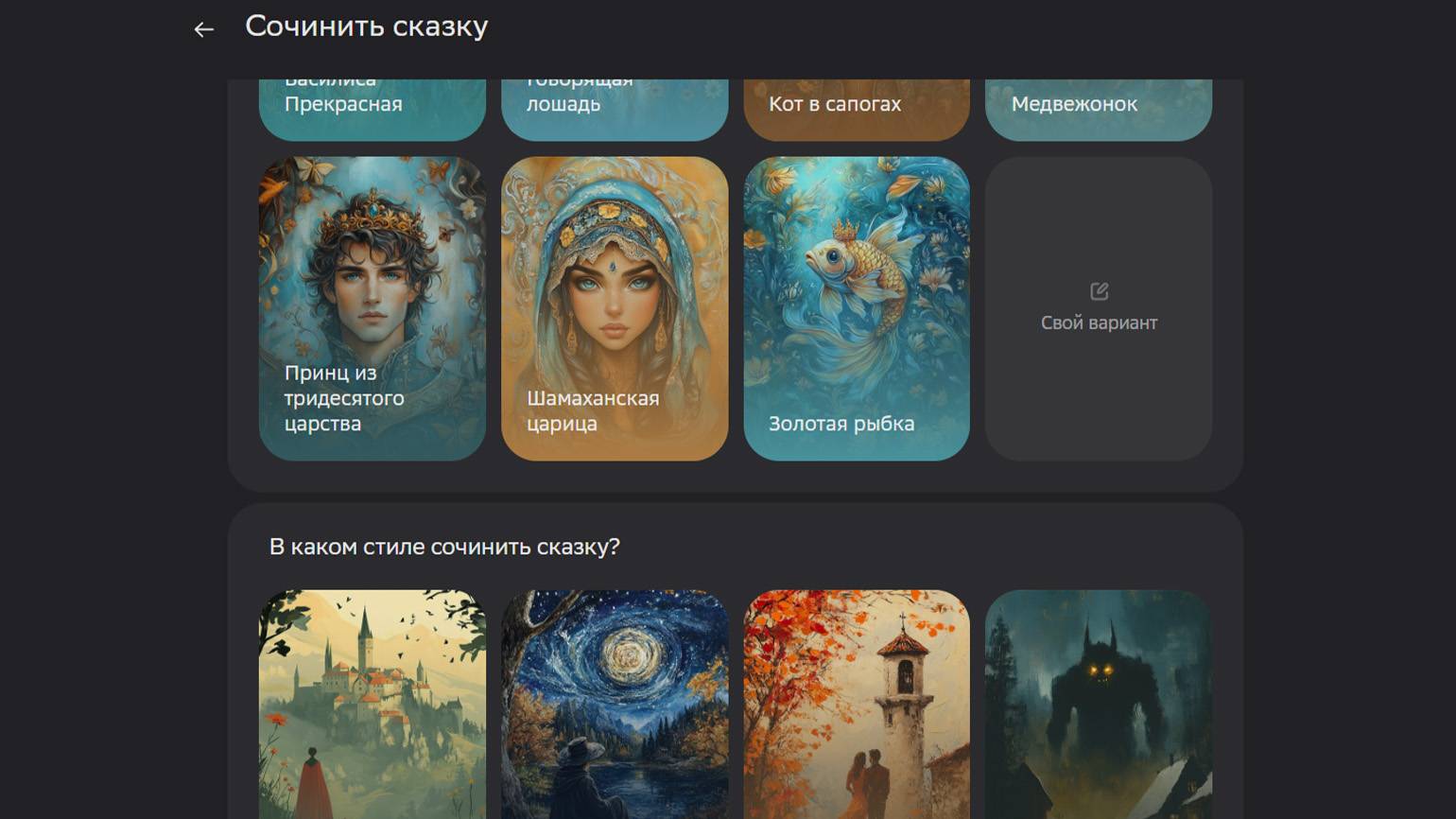Viewport: 1456px width, 819px height.
Task: Choose the castle on hill style image
Action: [373, 705]
